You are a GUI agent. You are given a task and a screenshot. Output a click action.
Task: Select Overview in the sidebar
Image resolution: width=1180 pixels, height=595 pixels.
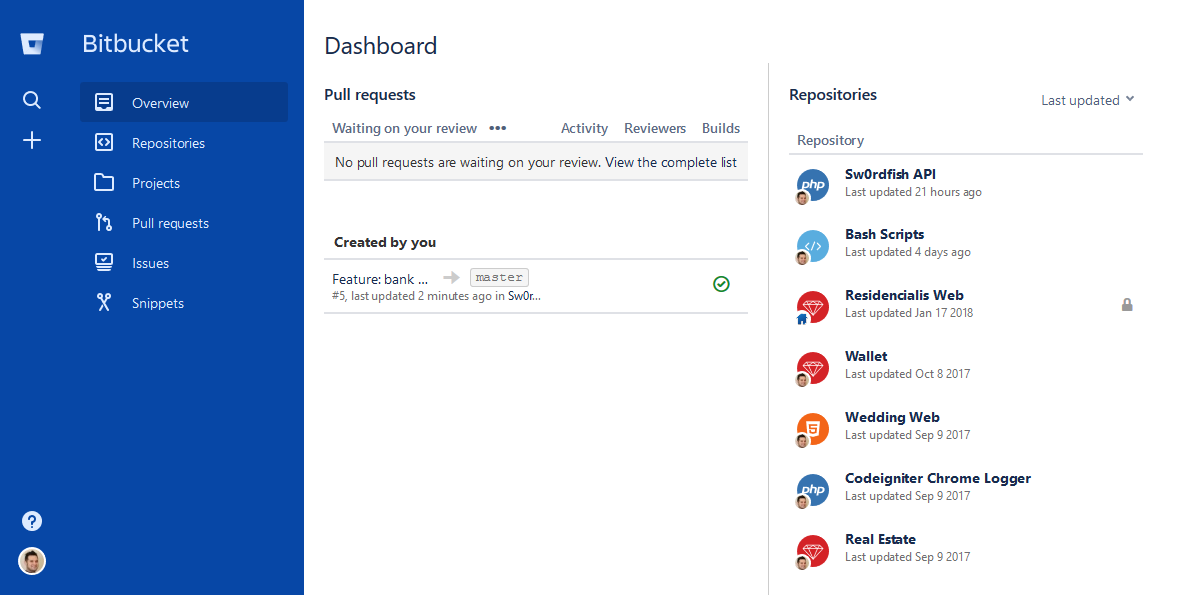(x=184, y=102)
